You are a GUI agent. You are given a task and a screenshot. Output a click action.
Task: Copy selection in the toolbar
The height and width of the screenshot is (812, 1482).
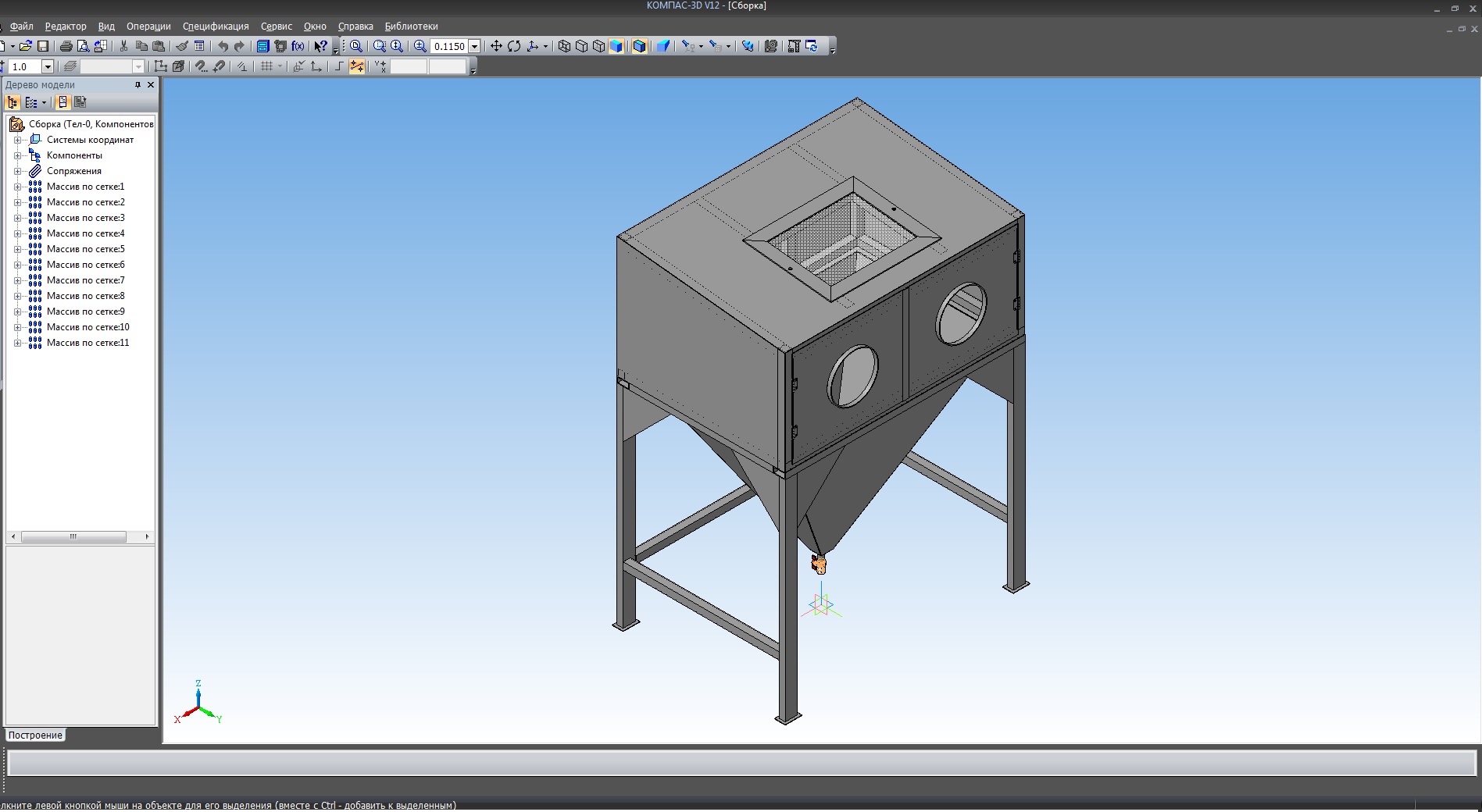tap(141, 46)
